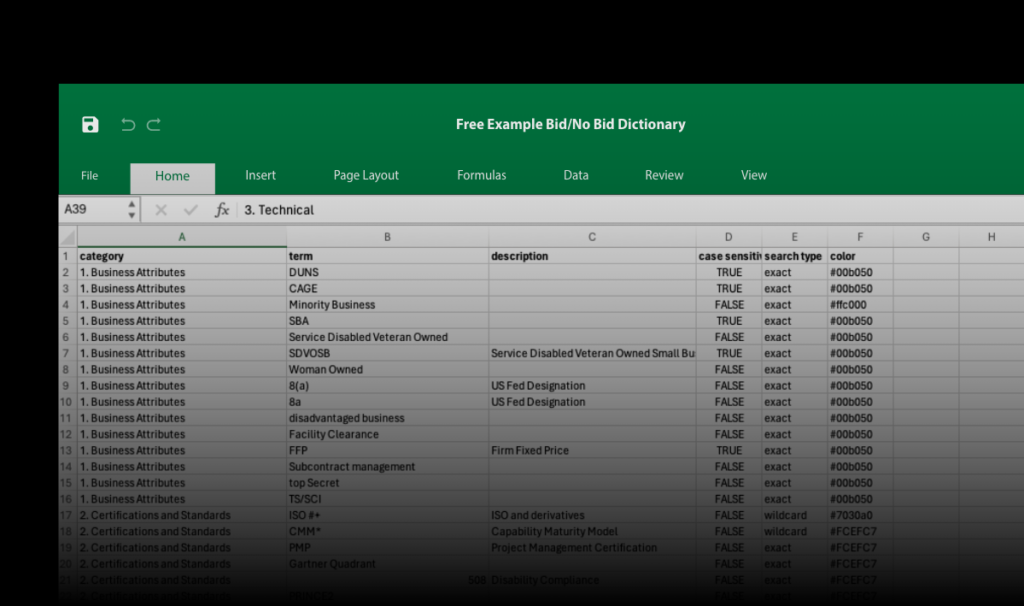Switch to the Data ribbon tab
The image size is (1024, 606).
(576, 175)
